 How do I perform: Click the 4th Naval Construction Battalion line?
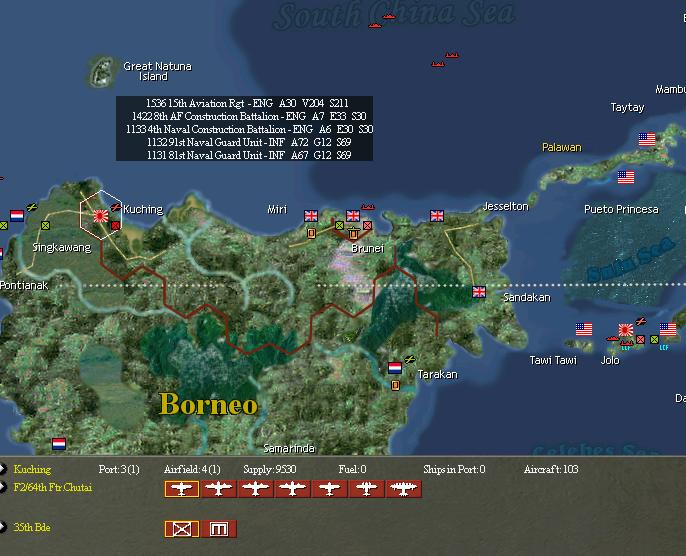click(x=249, y=129)
